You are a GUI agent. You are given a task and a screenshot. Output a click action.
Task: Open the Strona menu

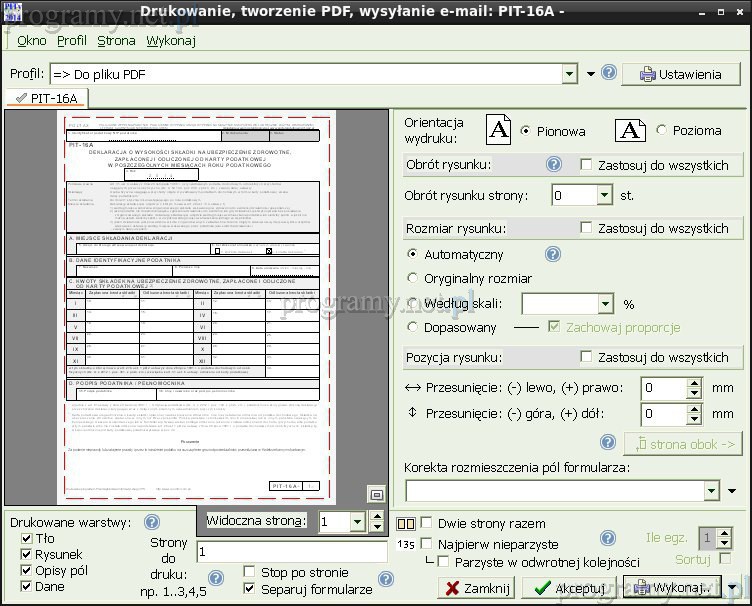116,41
